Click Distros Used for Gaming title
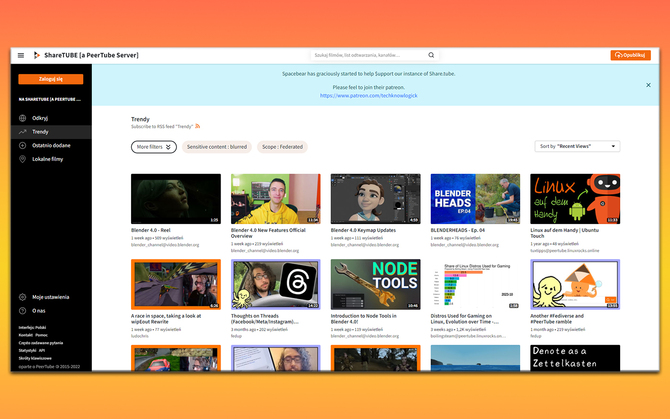Viewport: 670px width, 419px height. [463, 319]
